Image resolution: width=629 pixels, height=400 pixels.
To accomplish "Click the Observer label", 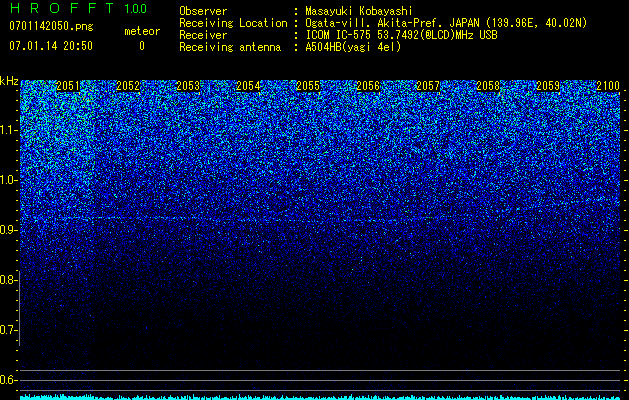I will 203,11.
